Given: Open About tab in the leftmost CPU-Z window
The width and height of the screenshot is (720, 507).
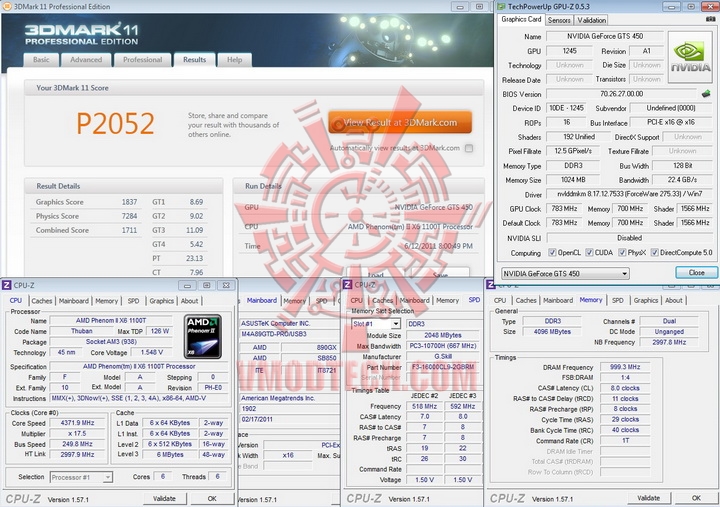Looking at the screenshot, I should [190, 301].
